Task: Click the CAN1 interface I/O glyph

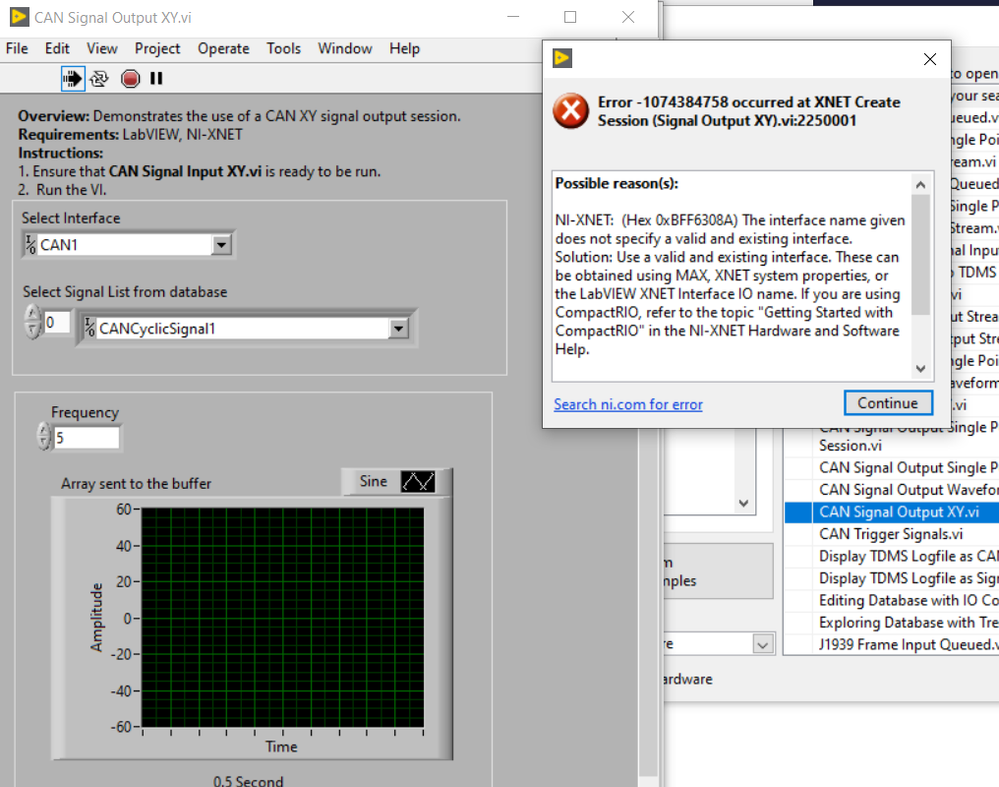Action: point(31,245)
